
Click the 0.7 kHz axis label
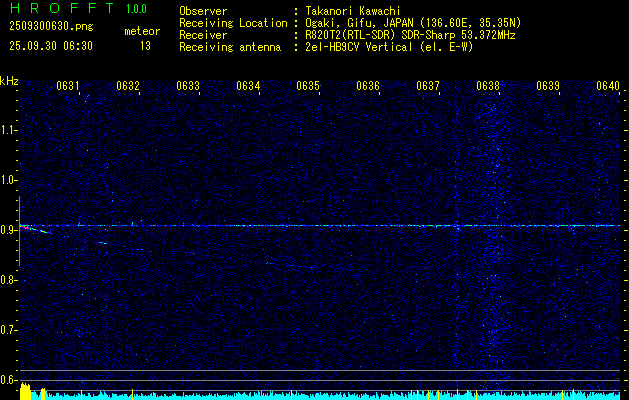coord(8,330)
